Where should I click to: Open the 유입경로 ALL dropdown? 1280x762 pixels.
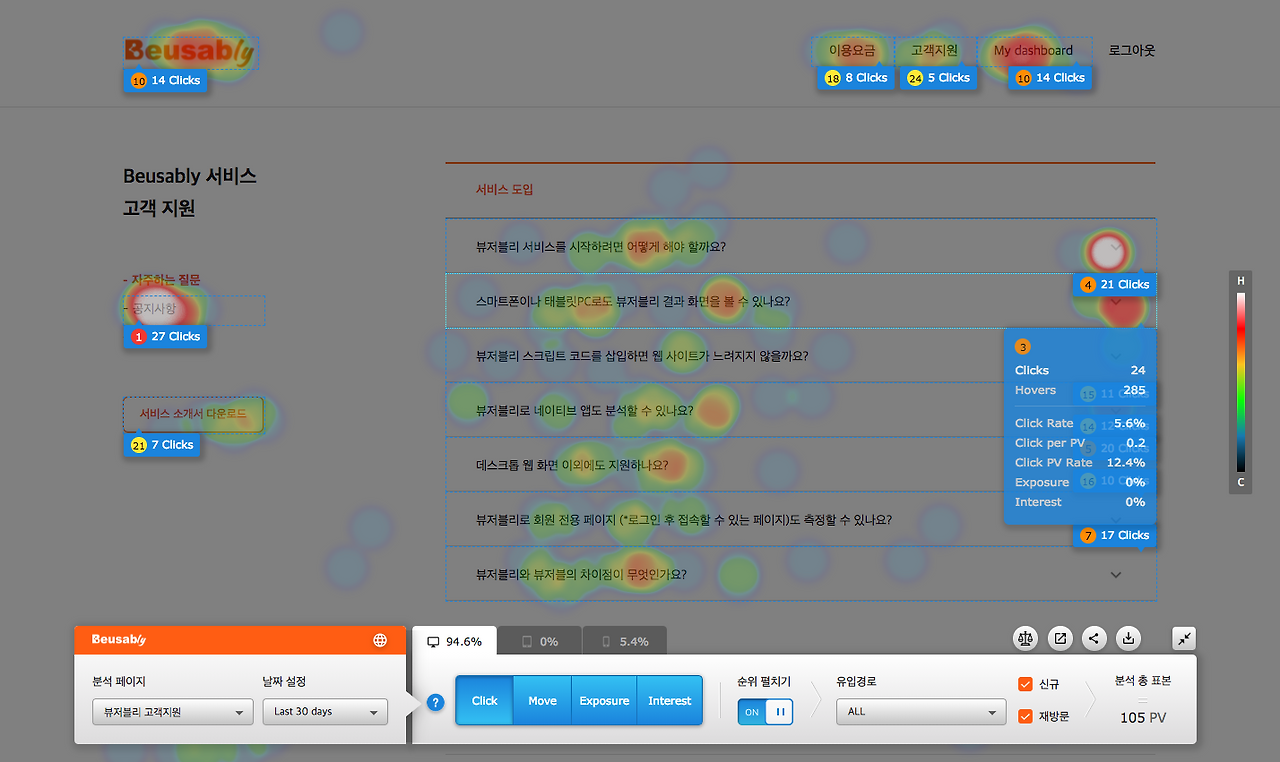[x=921, y=712]
